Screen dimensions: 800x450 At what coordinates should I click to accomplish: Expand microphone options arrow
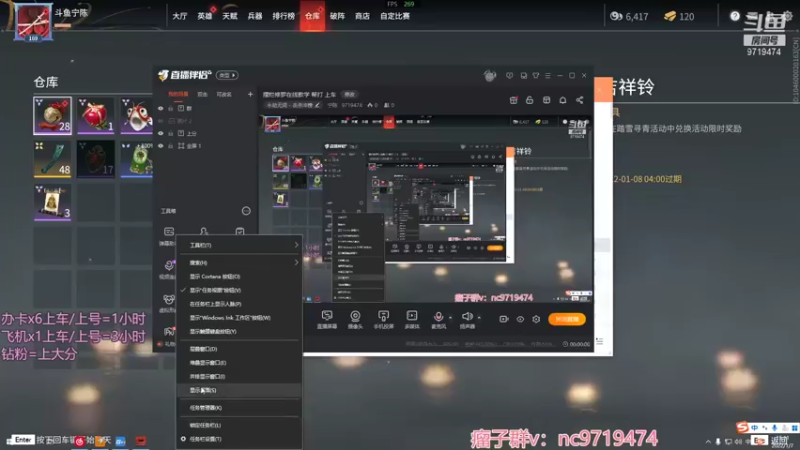[450, 317]
